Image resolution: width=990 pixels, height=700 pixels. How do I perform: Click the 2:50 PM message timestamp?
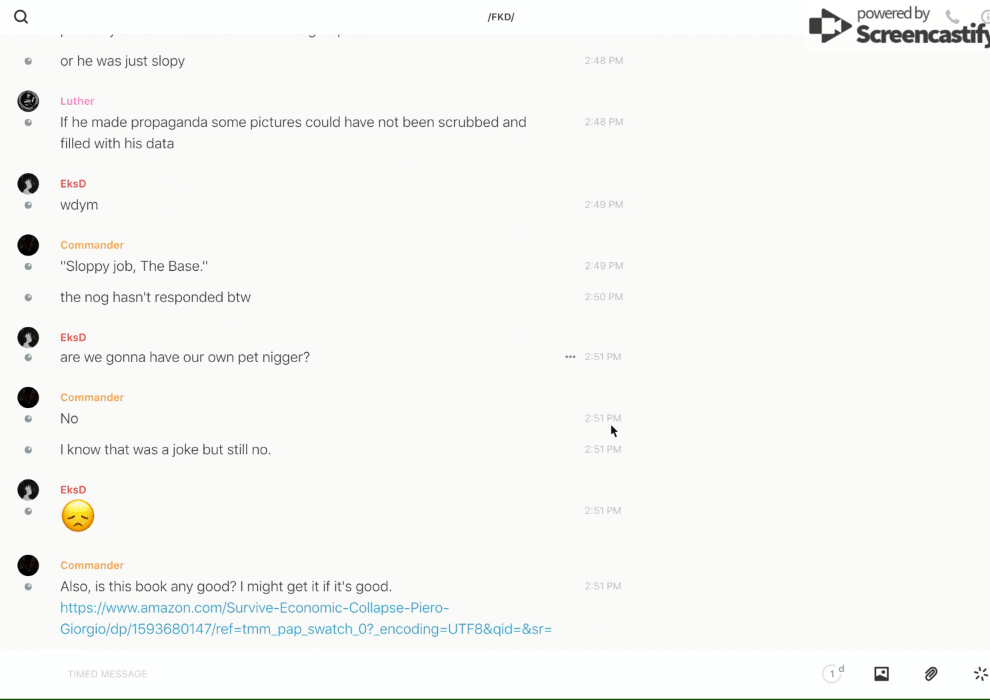(603, 297)
